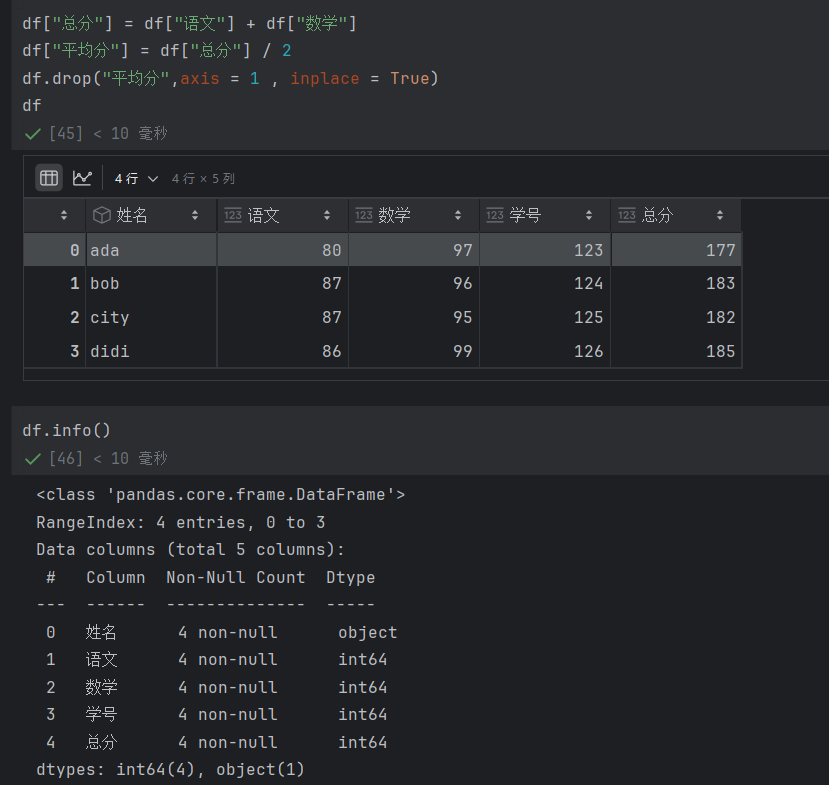Expand the 语文 column sort arrows

coord(327,214)
